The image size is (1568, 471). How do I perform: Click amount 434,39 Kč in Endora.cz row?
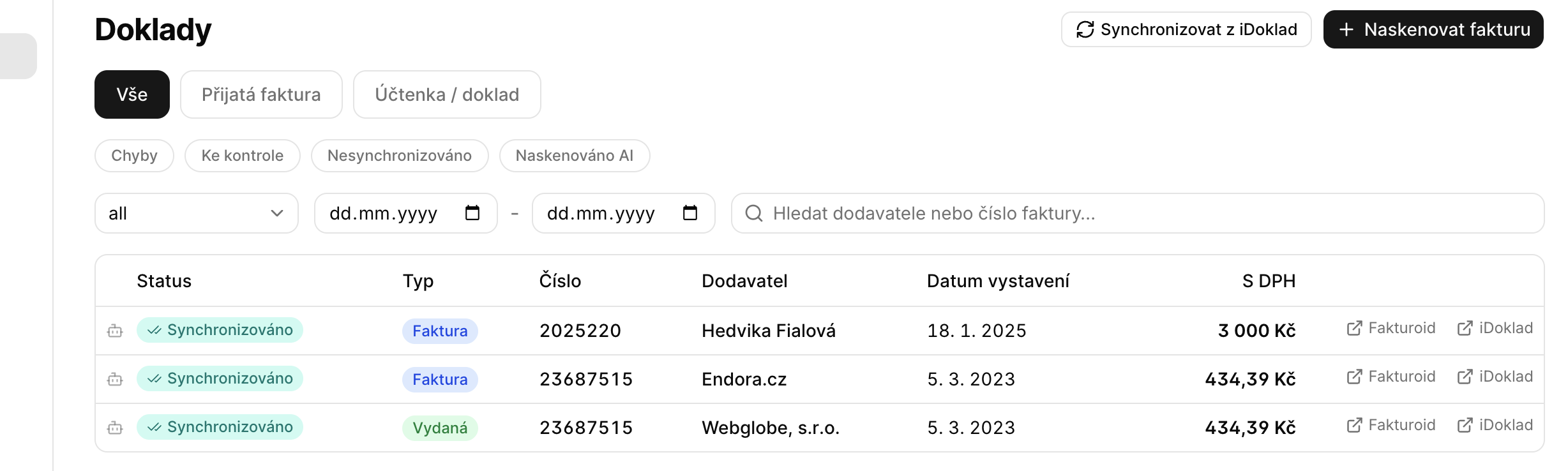(1251, 379)
